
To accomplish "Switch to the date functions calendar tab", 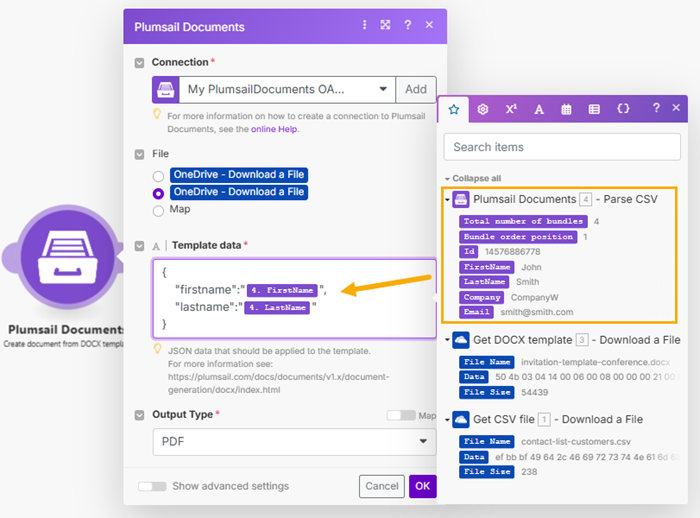I will pos(566,109).
